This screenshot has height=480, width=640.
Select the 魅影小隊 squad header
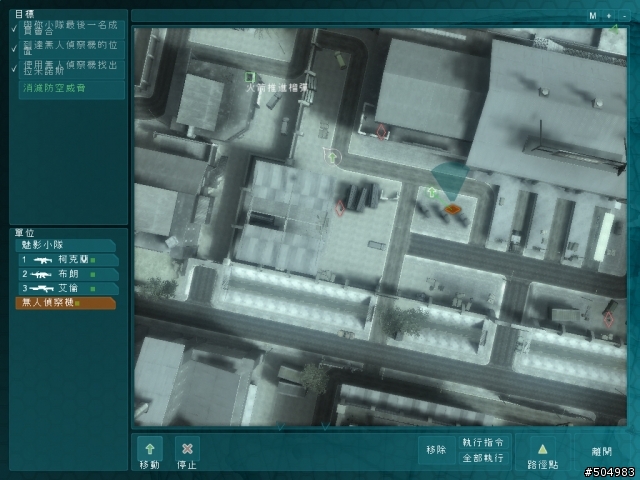pos(66,245)
